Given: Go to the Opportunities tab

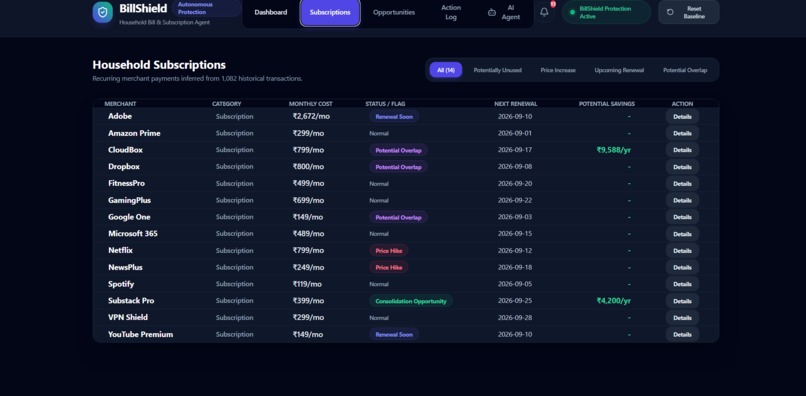Looking at the screenshot, I should (394, 12).
